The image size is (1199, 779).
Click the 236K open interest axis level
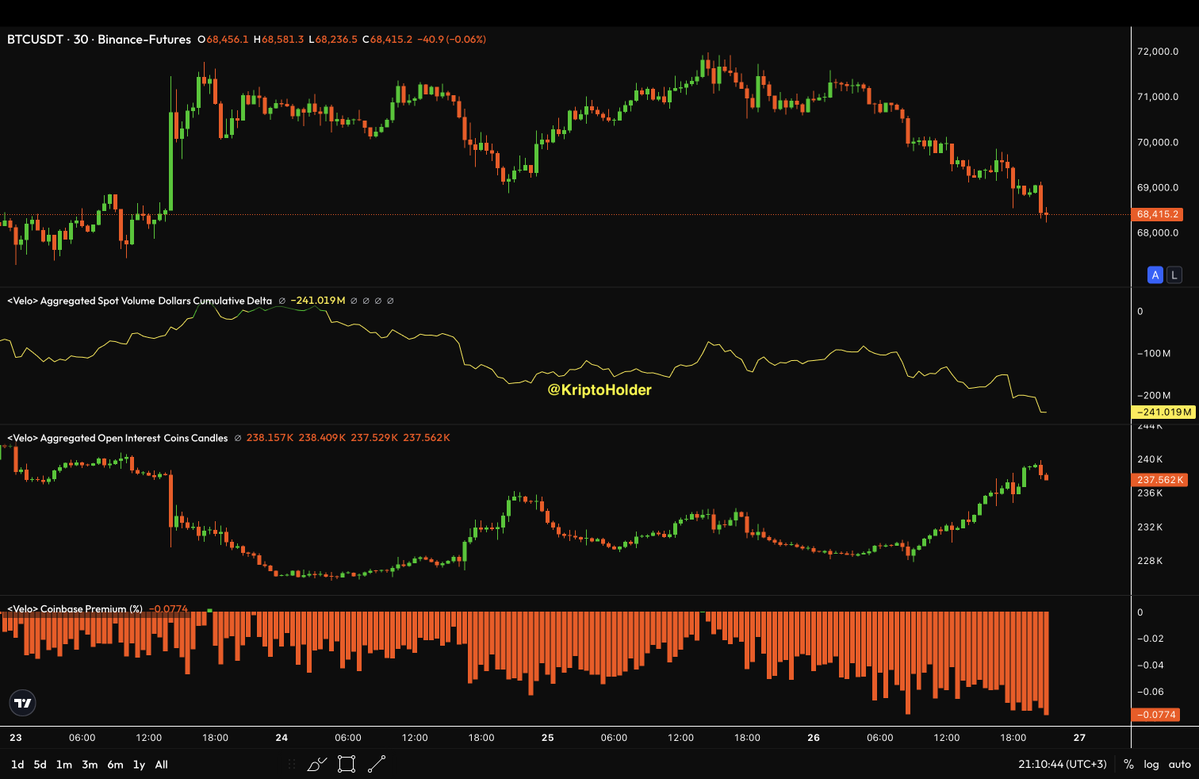tap(1150, 493)
